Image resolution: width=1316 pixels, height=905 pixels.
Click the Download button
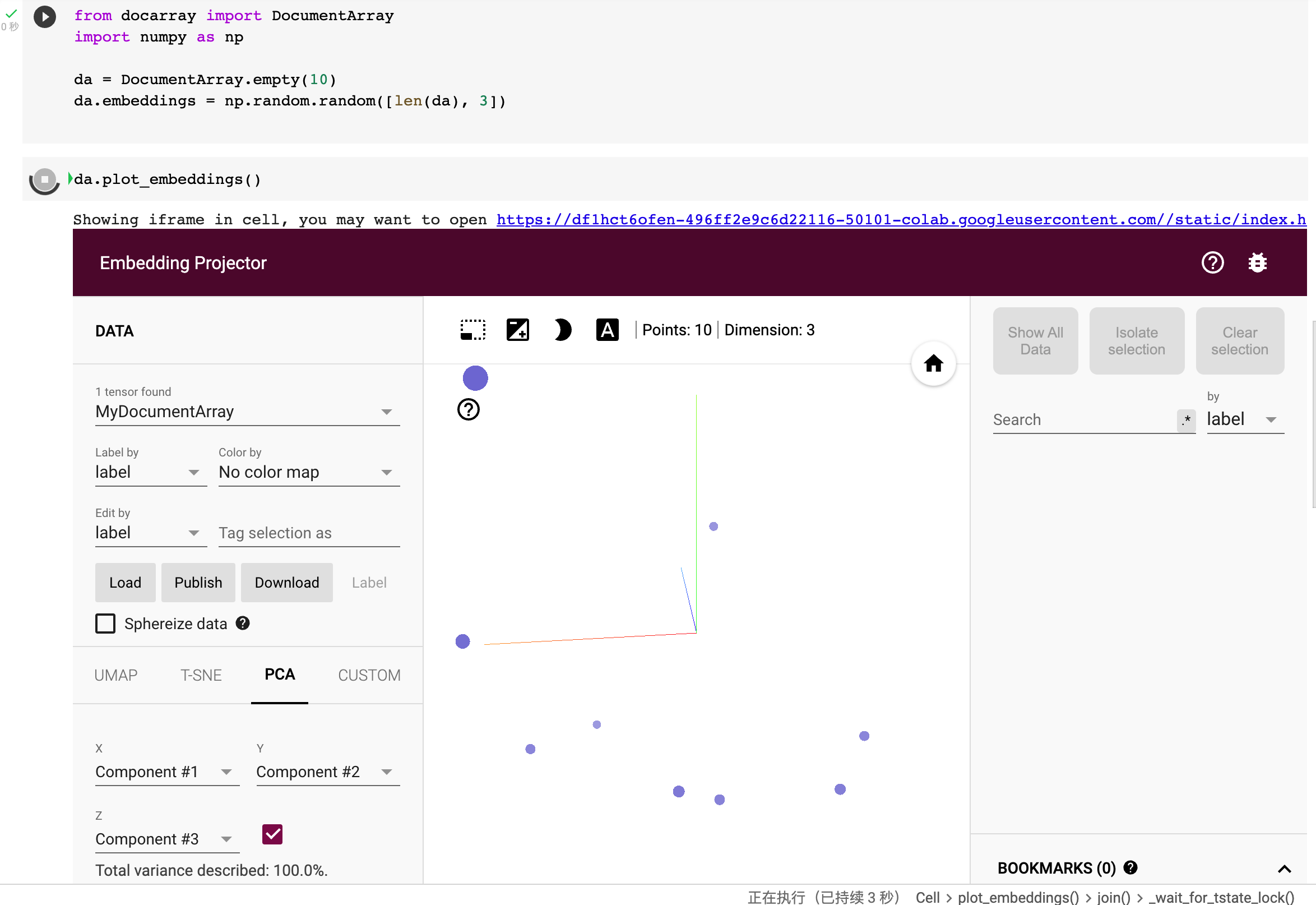pos(287,583)
